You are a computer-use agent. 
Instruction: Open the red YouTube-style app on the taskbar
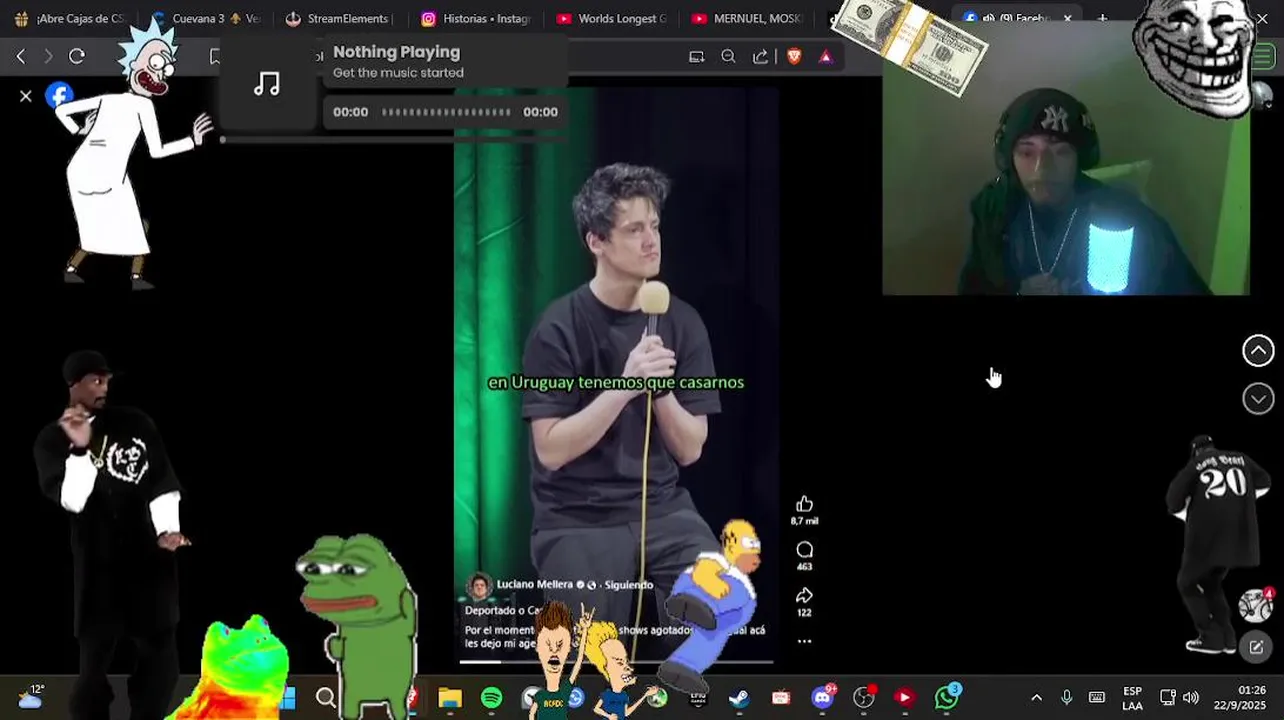click(x=904, y=697)
